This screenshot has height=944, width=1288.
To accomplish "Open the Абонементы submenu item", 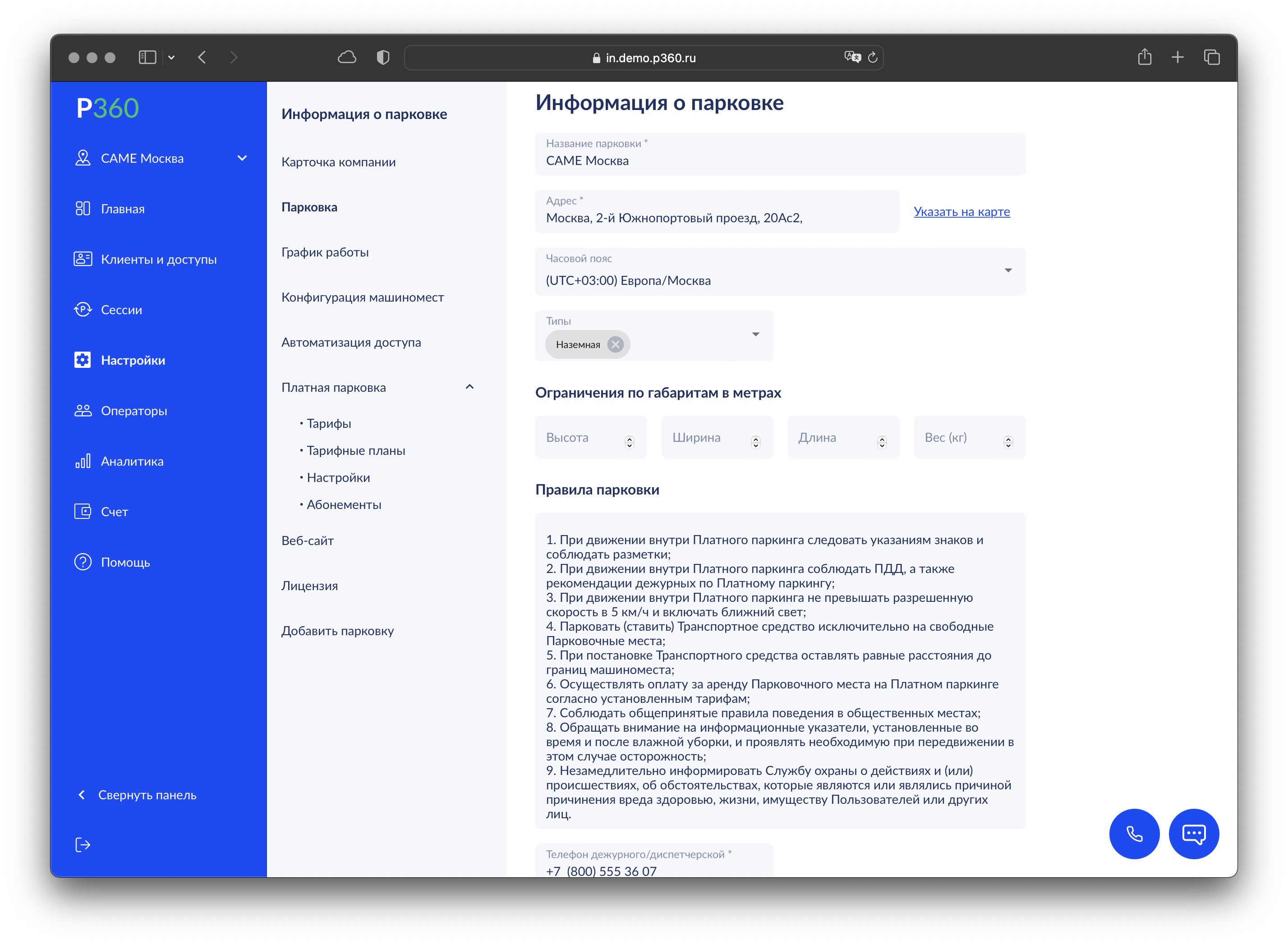I will click(344, 504).
